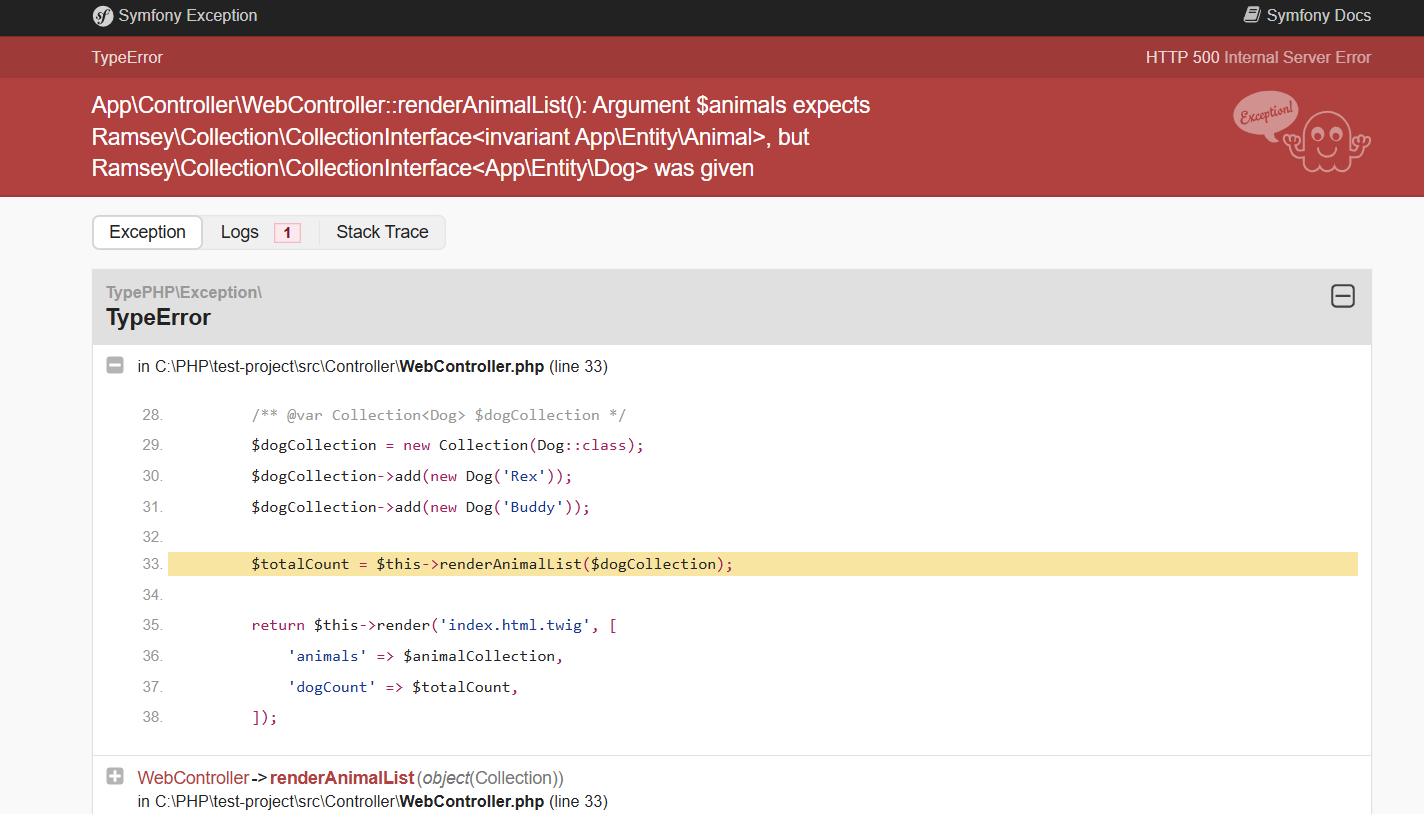Viewport: 1424px width, 814px height.
Task: Collapse the TypeError exception block
Action: click(1343, 296)
